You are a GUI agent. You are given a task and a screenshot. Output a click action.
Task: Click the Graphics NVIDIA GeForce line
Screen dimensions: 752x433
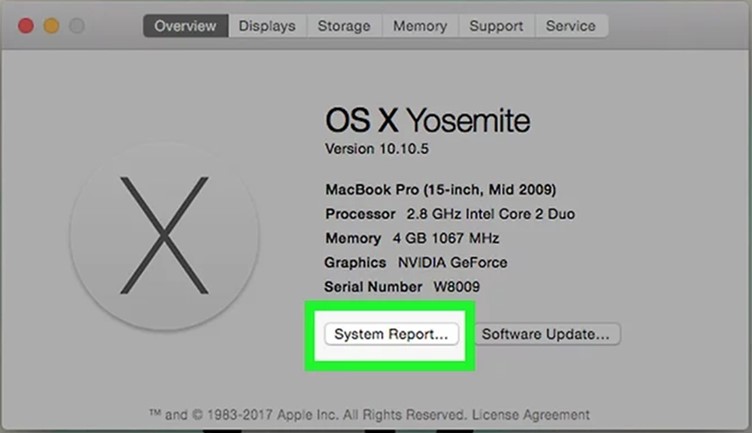[416, 262]
